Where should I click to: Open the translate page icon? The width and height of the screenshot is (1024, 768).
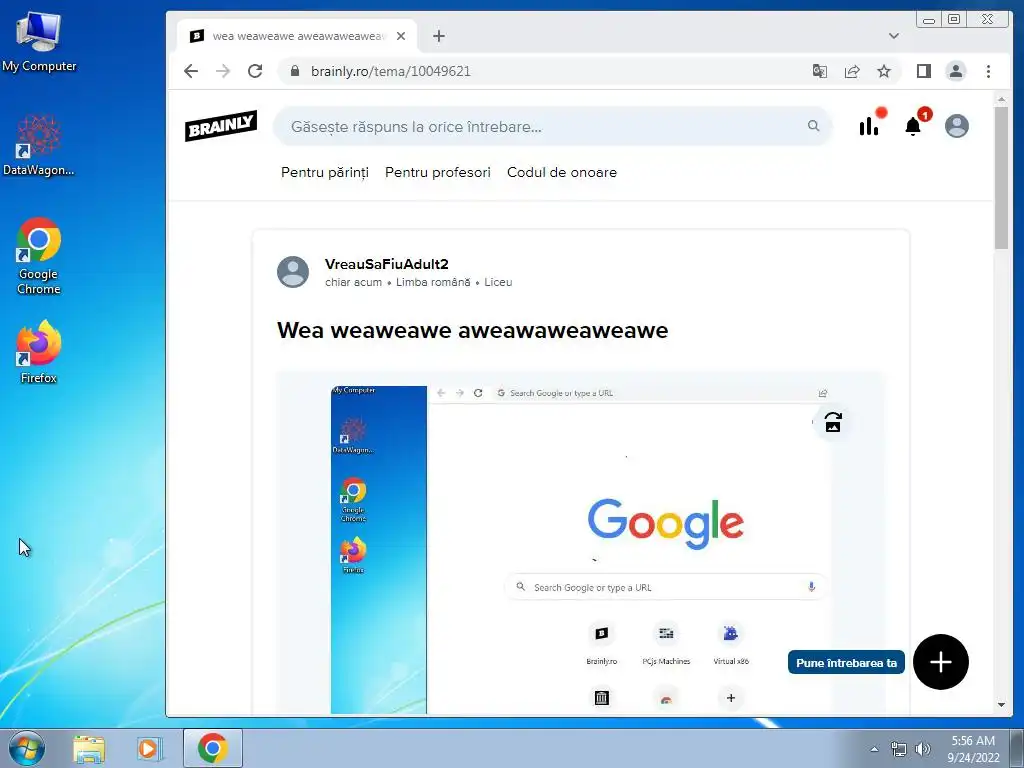click(x=820, y=71)
